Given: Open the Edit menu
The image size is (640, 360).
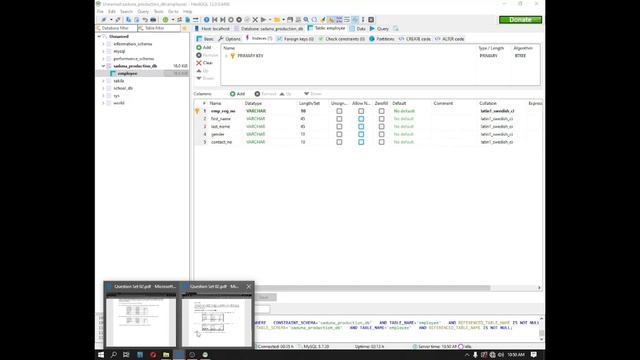Looking at the screenshot, I should [112, 11].
